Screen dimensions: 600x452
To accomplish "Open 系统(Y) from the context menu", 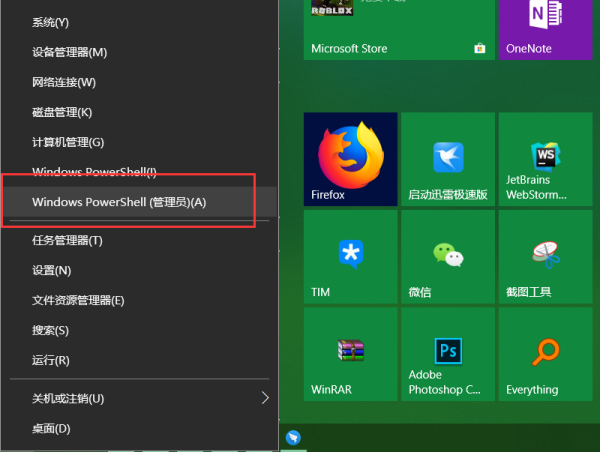I will 139,23.
